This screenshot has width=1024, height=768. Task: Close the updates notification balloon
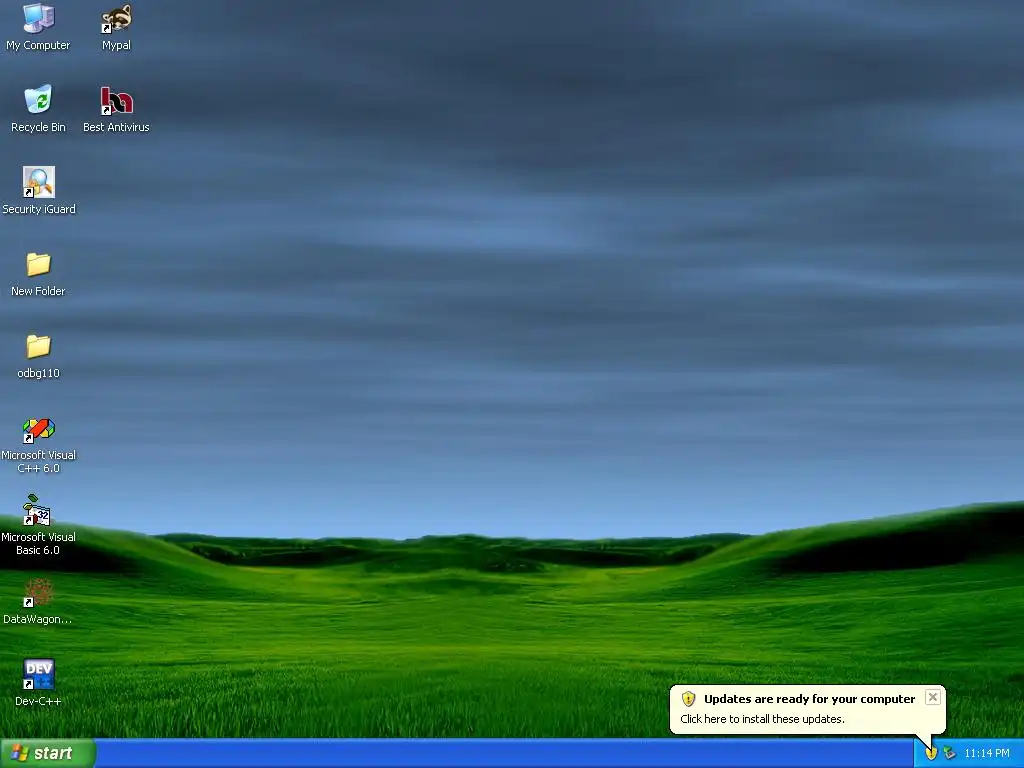click(933, 697)
